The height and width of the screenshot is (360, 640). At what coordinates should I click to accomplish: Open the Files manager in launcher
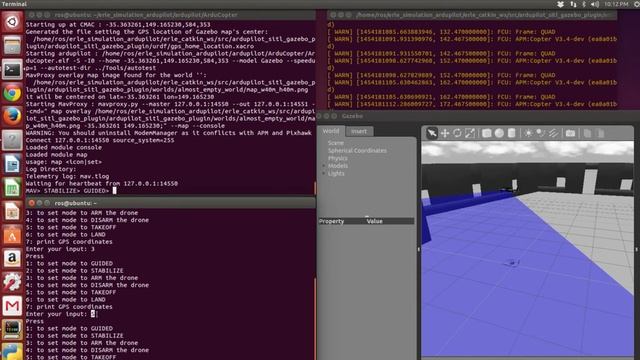[x=12, y=45]
